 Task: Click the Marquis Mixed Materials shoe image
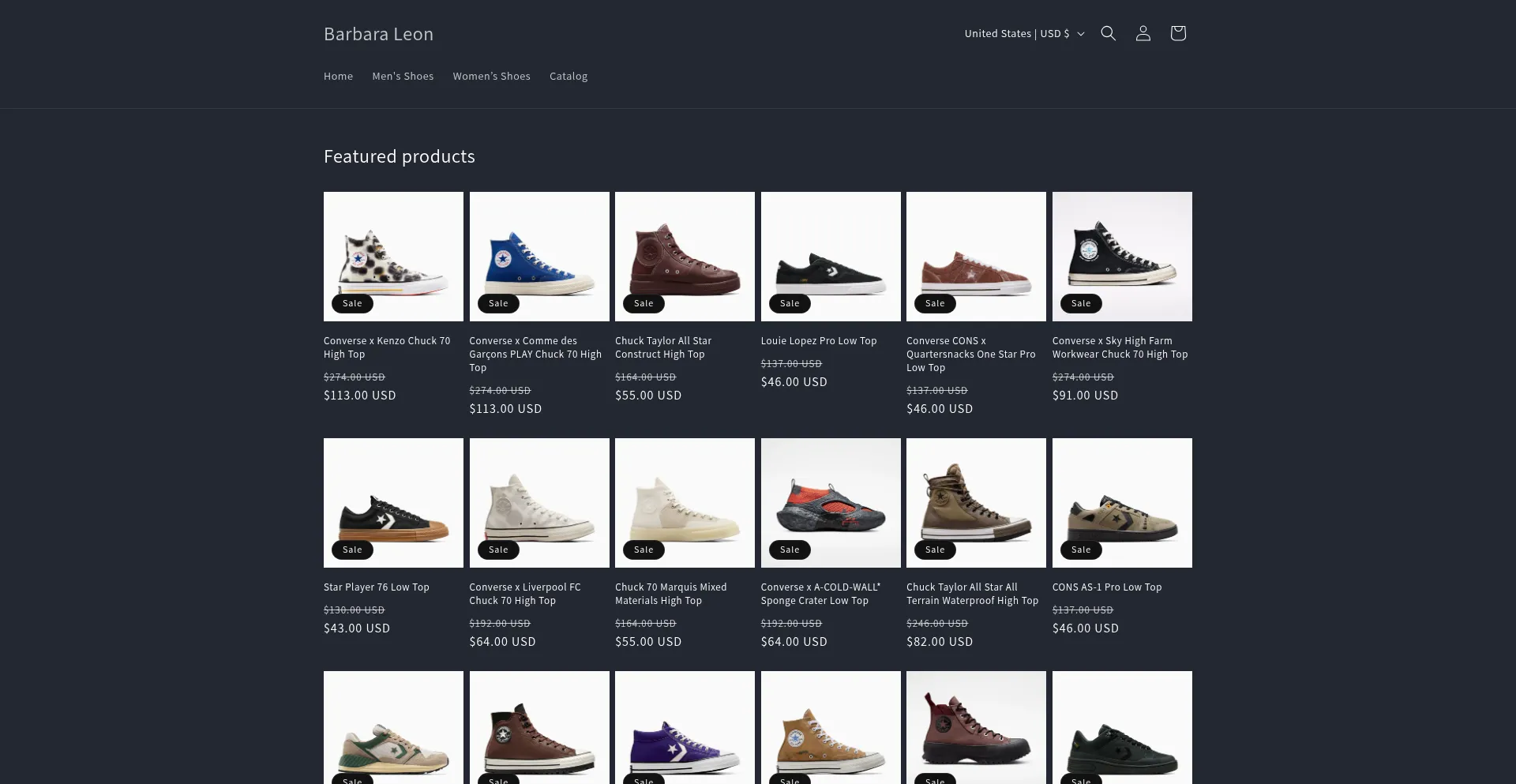[x=685, y=503]
